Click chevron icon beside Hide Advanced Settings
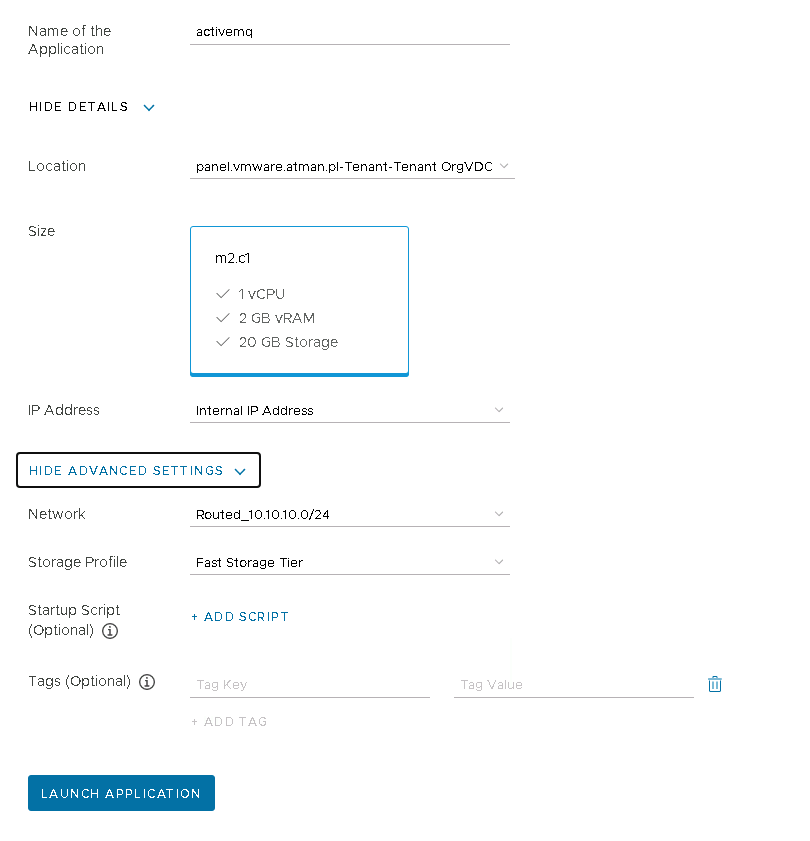Image resolution: width=810 pixels, height=841 pixels. [239, 471]
